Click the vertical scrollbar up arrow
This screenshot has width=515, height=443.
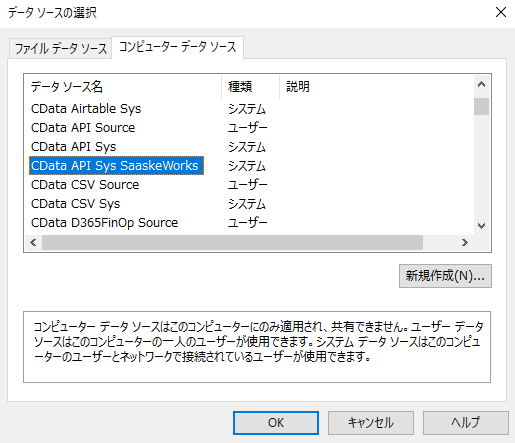[x=481, y=85]
